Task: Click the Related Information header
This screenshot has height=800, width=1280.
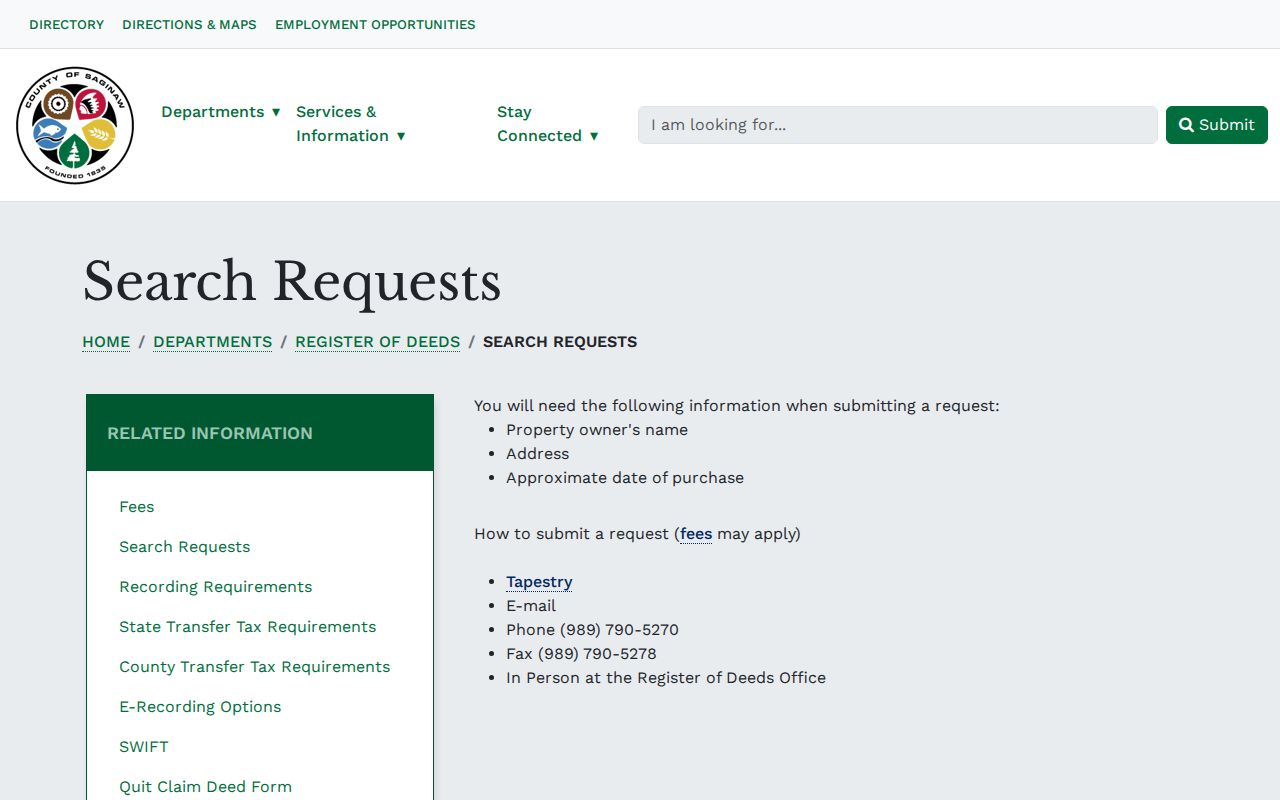Action: tap(260, 433)
